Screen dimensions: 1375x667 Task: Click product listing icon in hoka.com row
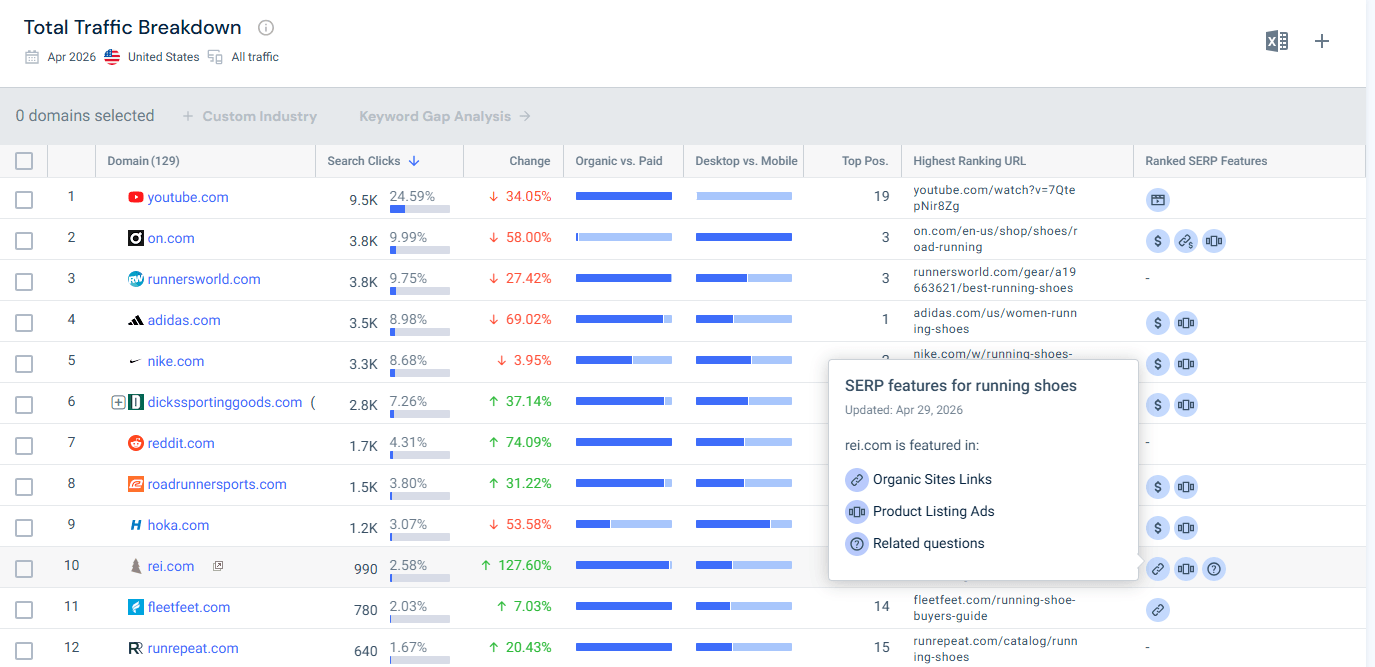coord(1186,528)
